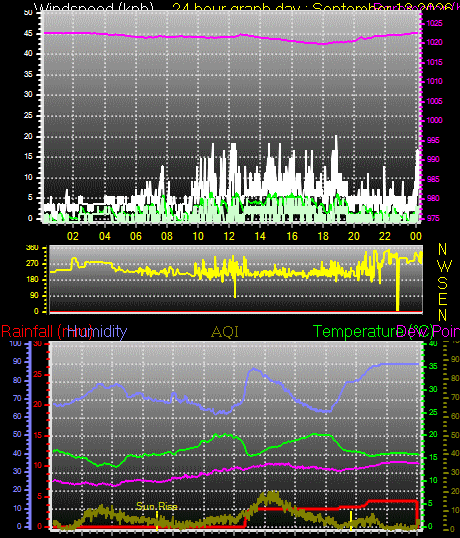This screenshot has height=538, width=460.
Task: Click 45 on the white windspeed axis
Action: click(28, 34)
